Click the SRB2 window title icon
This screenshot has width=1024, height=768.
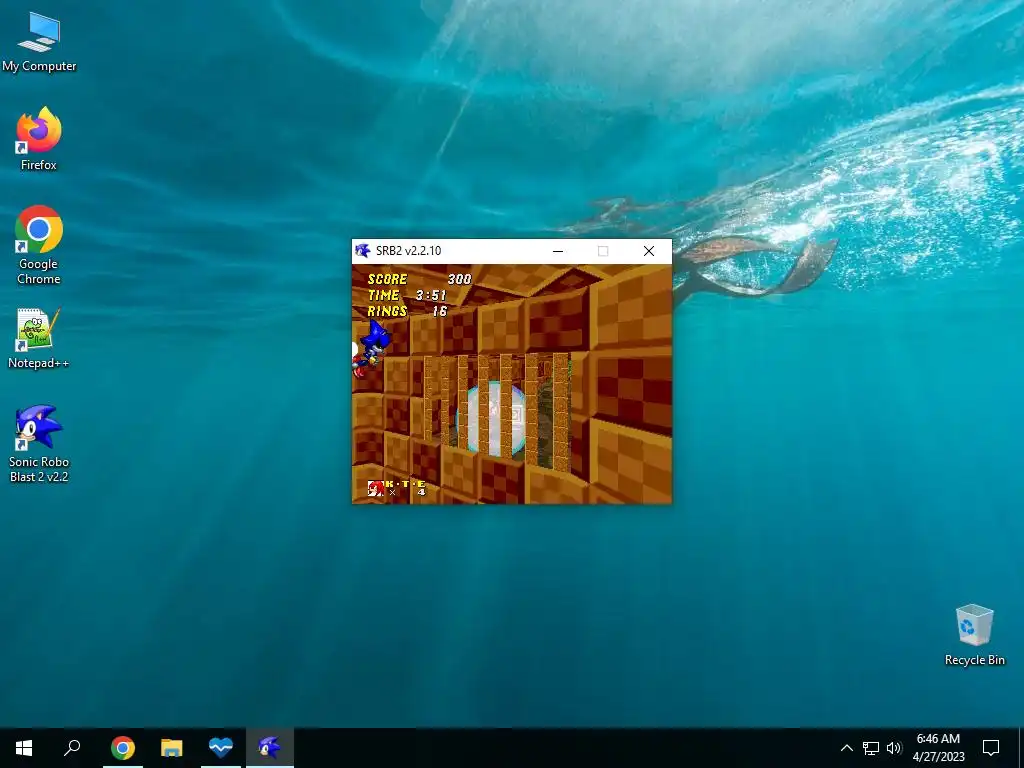362,251
